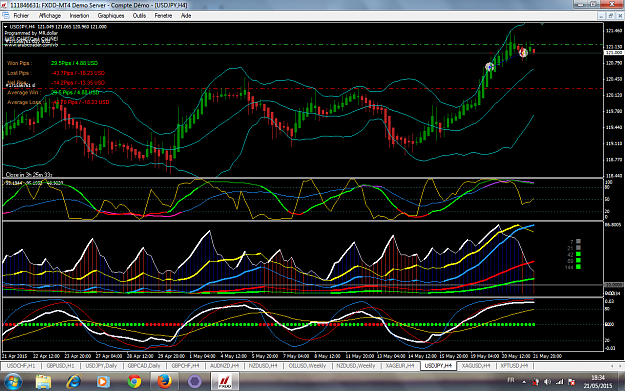Click the 121.000 current price label
The height and width of the screenshot is (391, 625).
pos(614,53)
